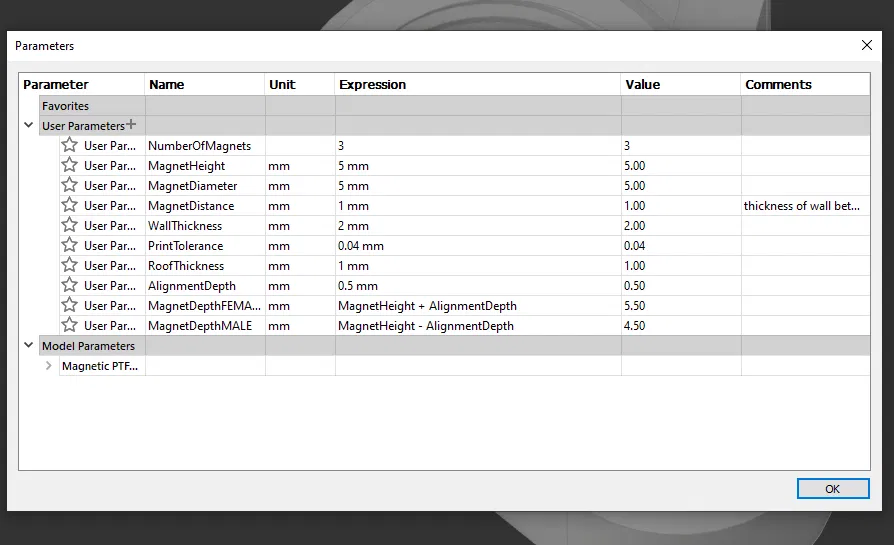Click the value 4.50 cell
The image size is (894, 545).
click(681, 326)
